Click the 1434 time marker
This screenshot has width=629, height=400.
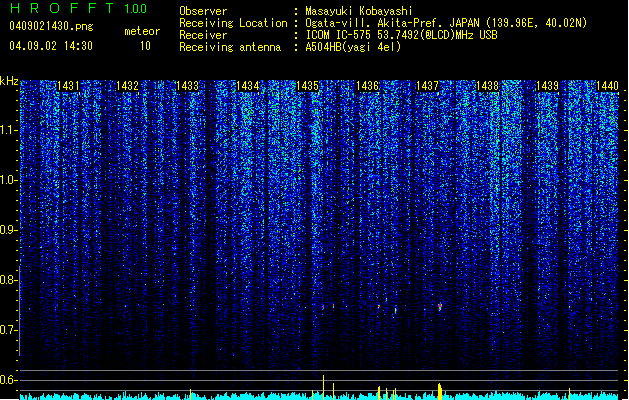[x=248, y=86]
